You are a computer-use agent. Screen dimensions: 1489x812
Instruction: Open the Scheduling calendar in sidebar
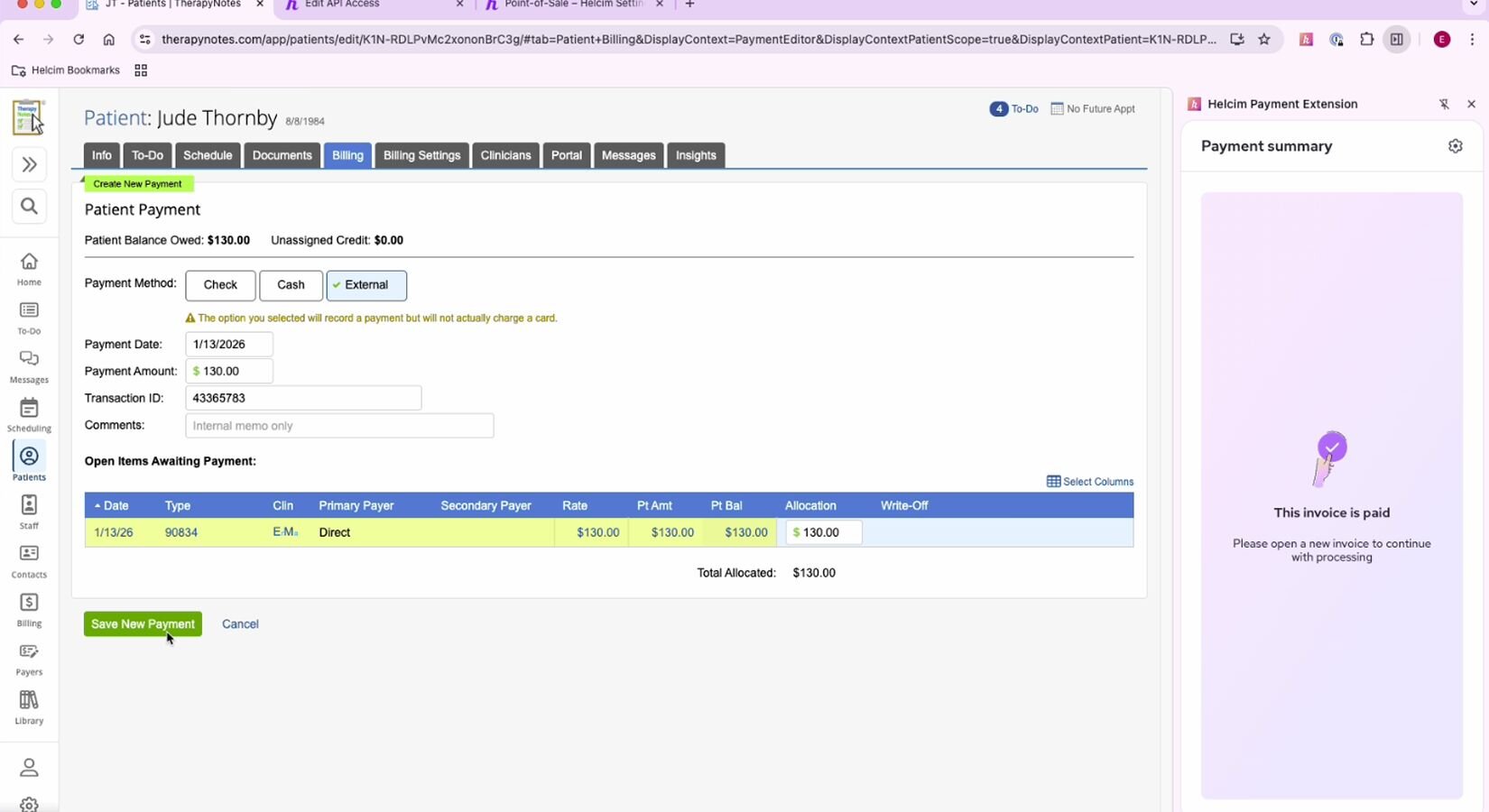coord(29,414)
